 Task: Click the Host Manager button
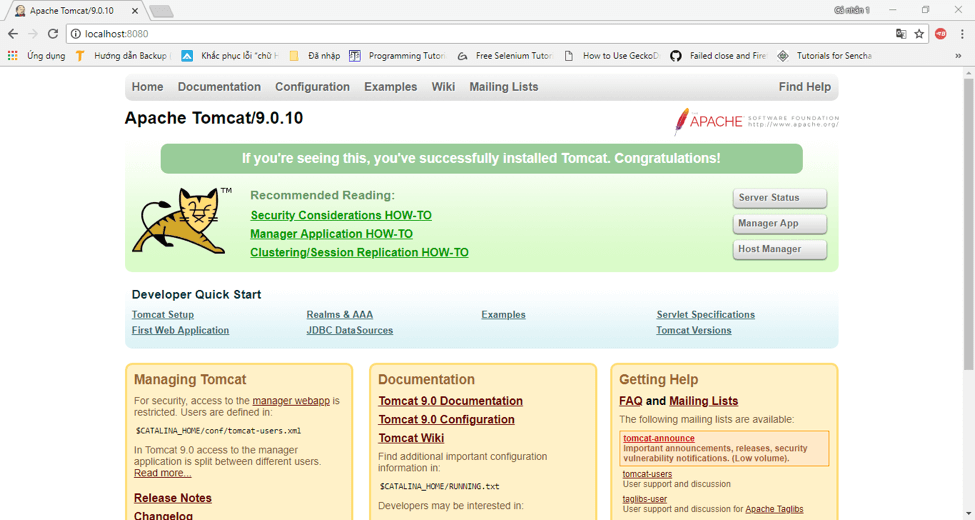click(780, 249)
